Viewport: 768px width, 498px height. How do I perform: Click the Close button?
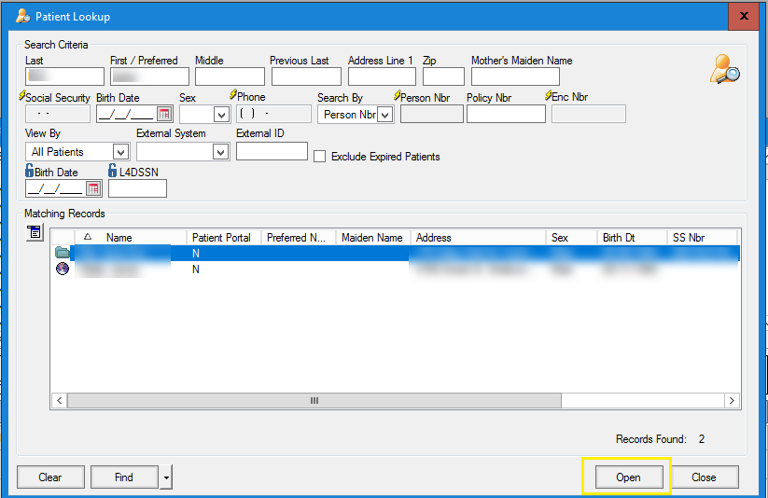(704, 477)
